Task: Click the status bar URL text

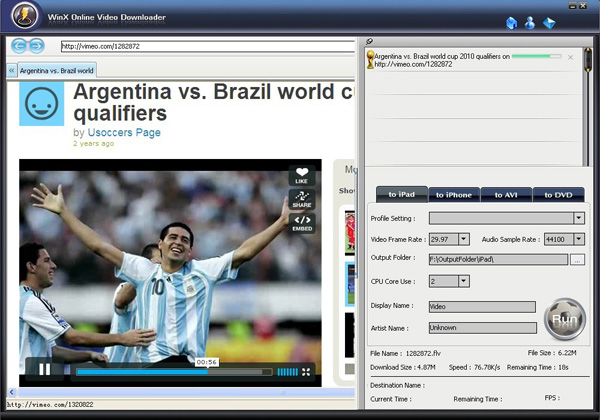Action: (50, 404)
